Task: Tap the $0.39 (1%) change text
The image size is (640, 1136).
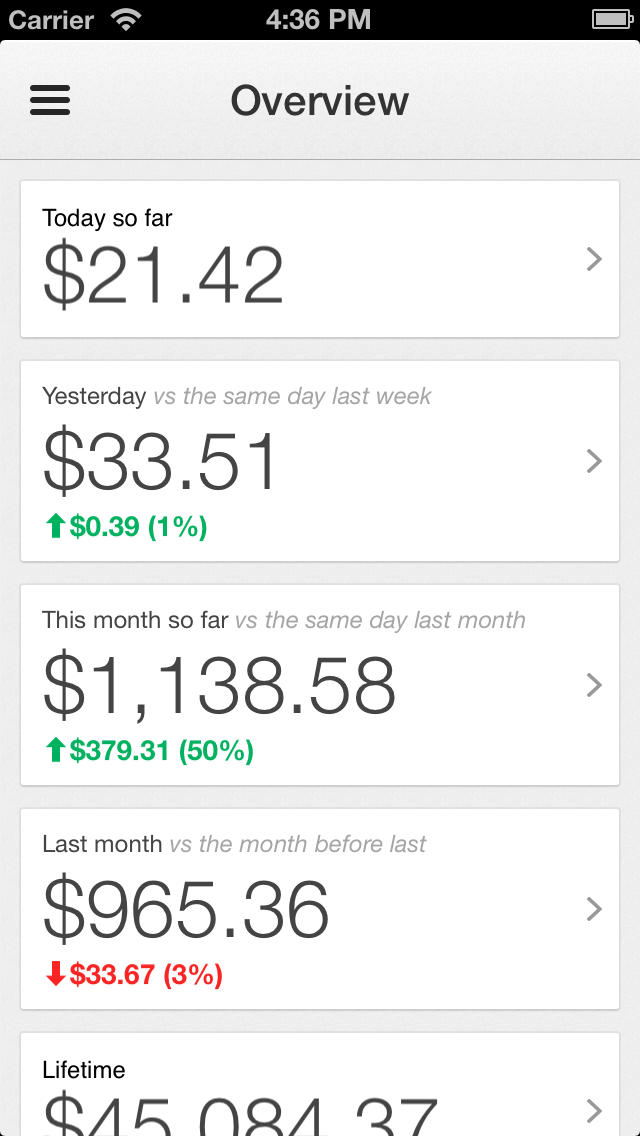Action: pyautogui.click(x=138, y=527)
